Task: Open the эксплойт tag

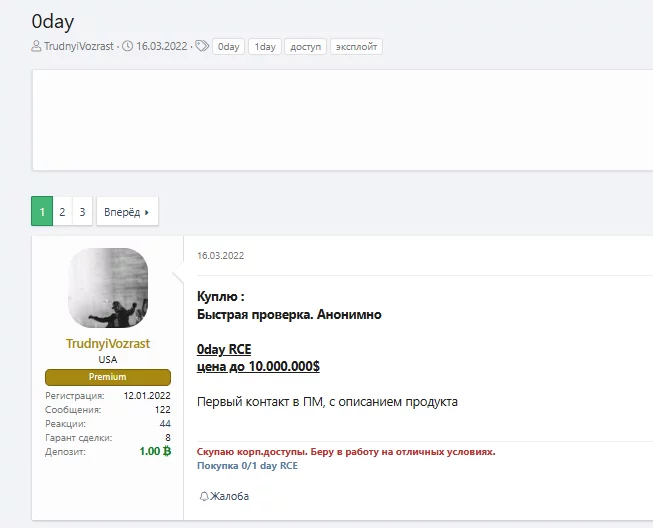Action: click(356, 47)
